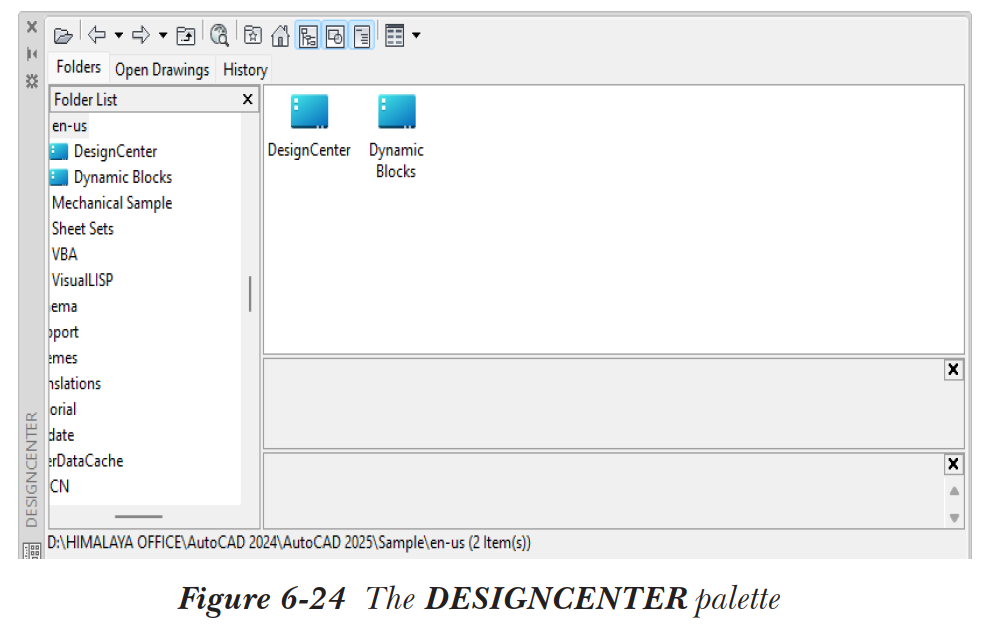Image resolution: width=992 pixels, height=624 pixels.
Task: Select Sheet Sets in folder list
Action: (x=82, y=228)
